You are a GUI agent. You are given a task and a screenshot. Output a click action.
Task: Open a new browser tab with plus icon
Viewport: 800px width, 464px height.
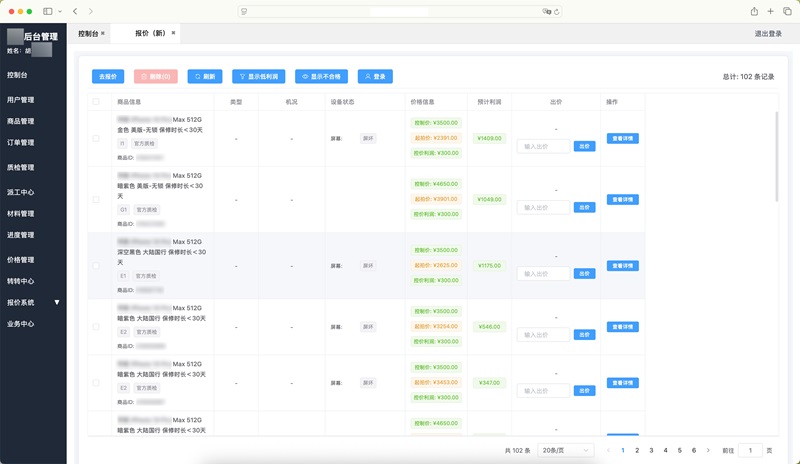772,11
